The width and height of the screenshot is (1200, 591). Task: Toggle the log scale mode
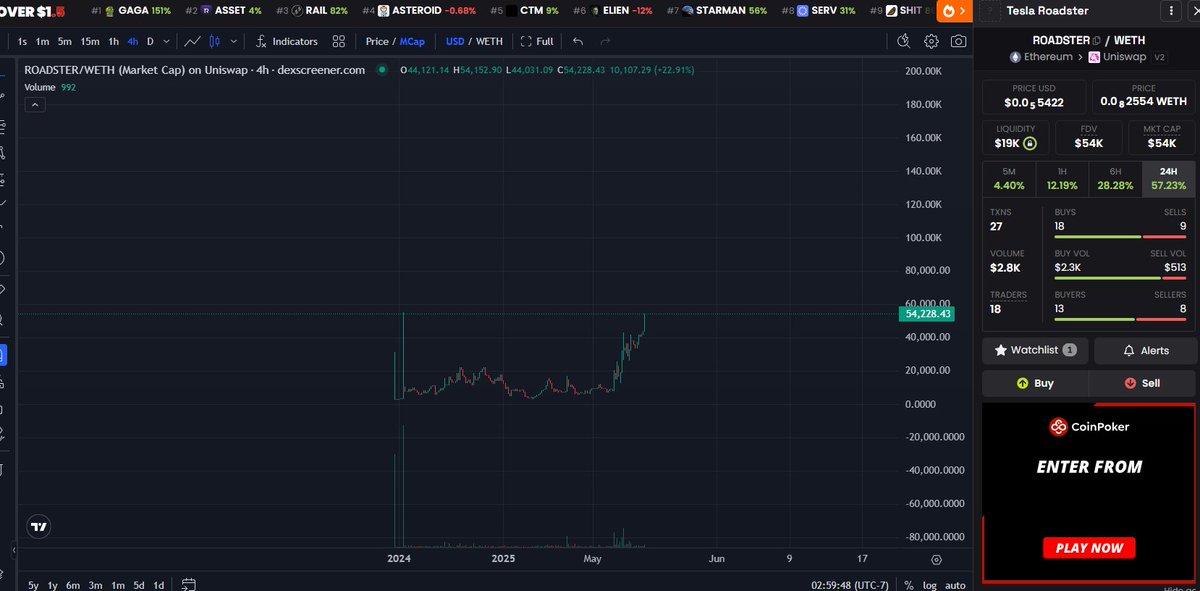(x=928, y=585)
